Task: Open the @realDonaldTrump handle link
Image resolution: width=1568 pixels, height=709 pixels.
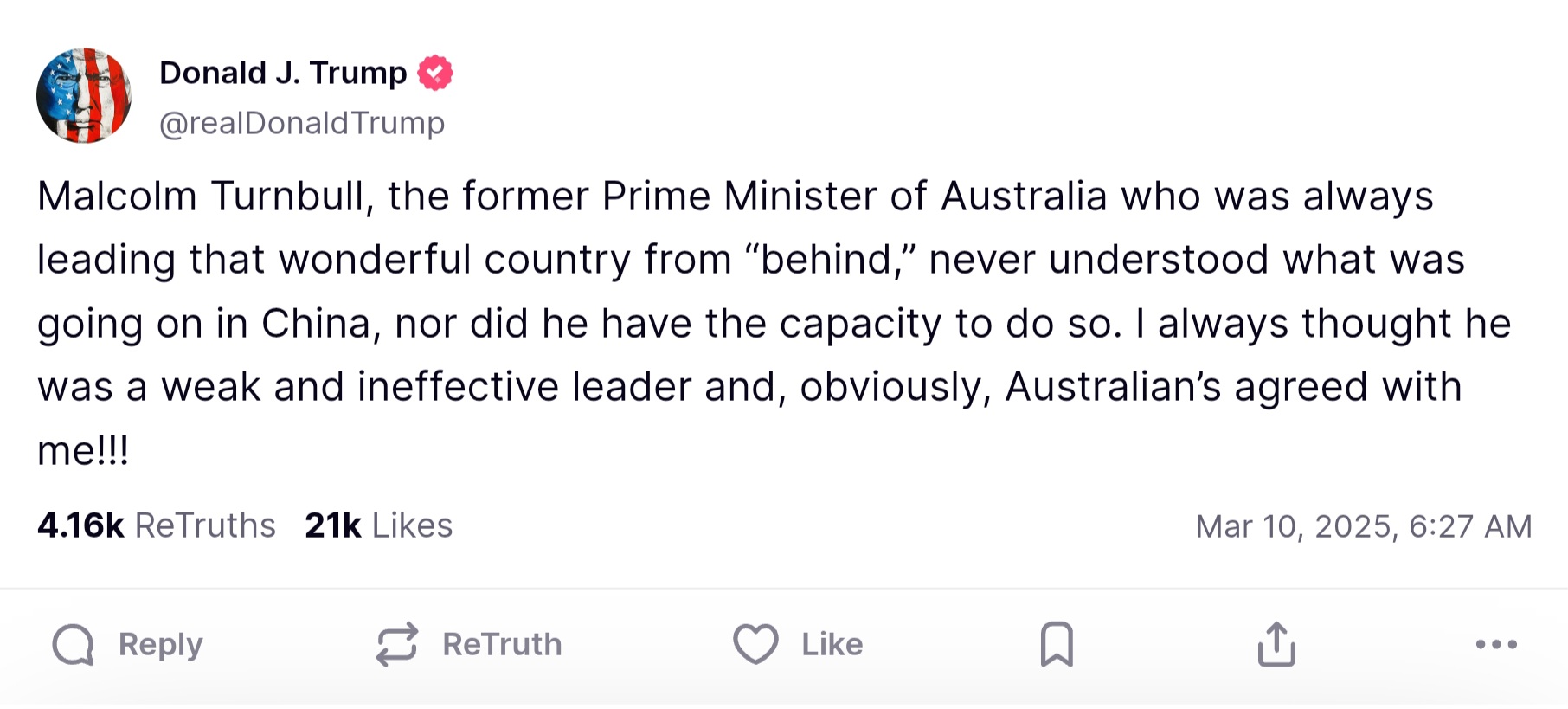Action: click(x=302, y=123)
